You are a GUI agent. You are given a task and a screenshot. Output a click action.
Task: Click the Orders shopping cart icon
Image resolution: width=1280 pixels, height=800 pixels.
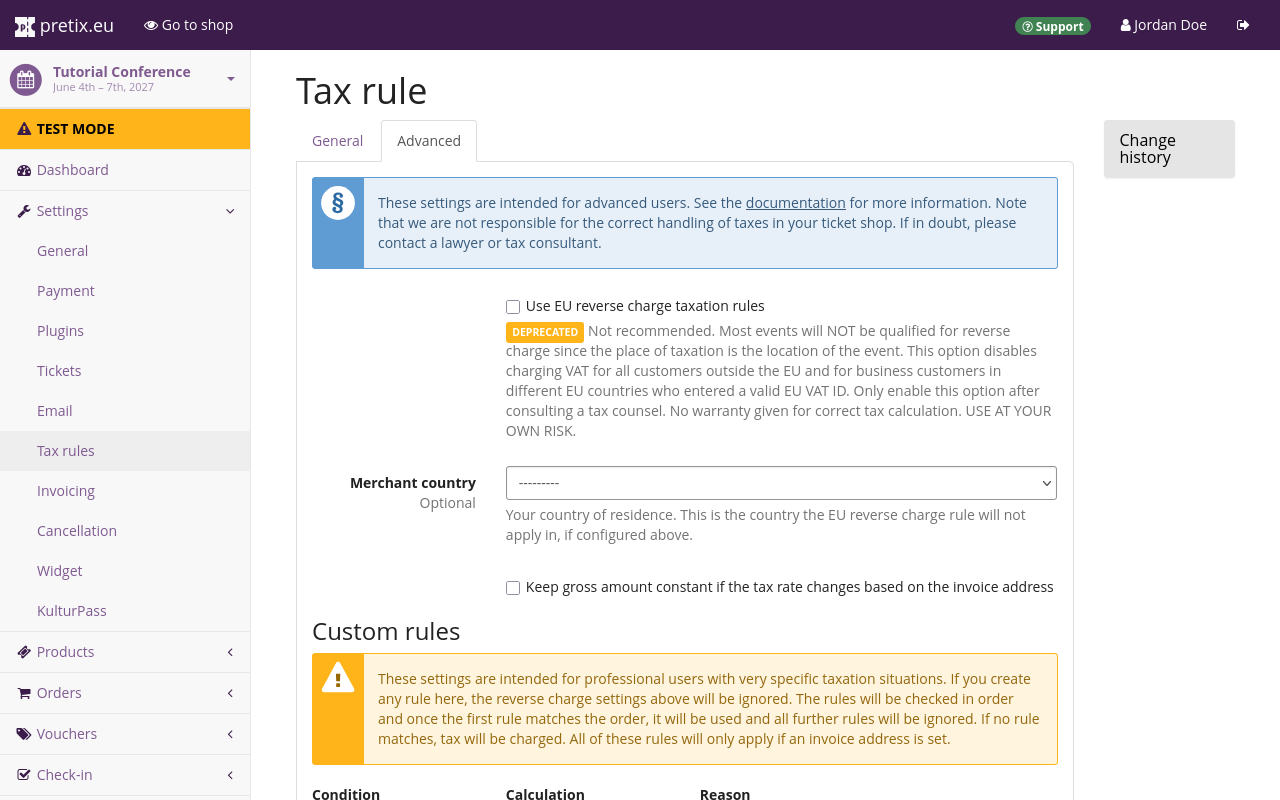click(x=24, y=693)
